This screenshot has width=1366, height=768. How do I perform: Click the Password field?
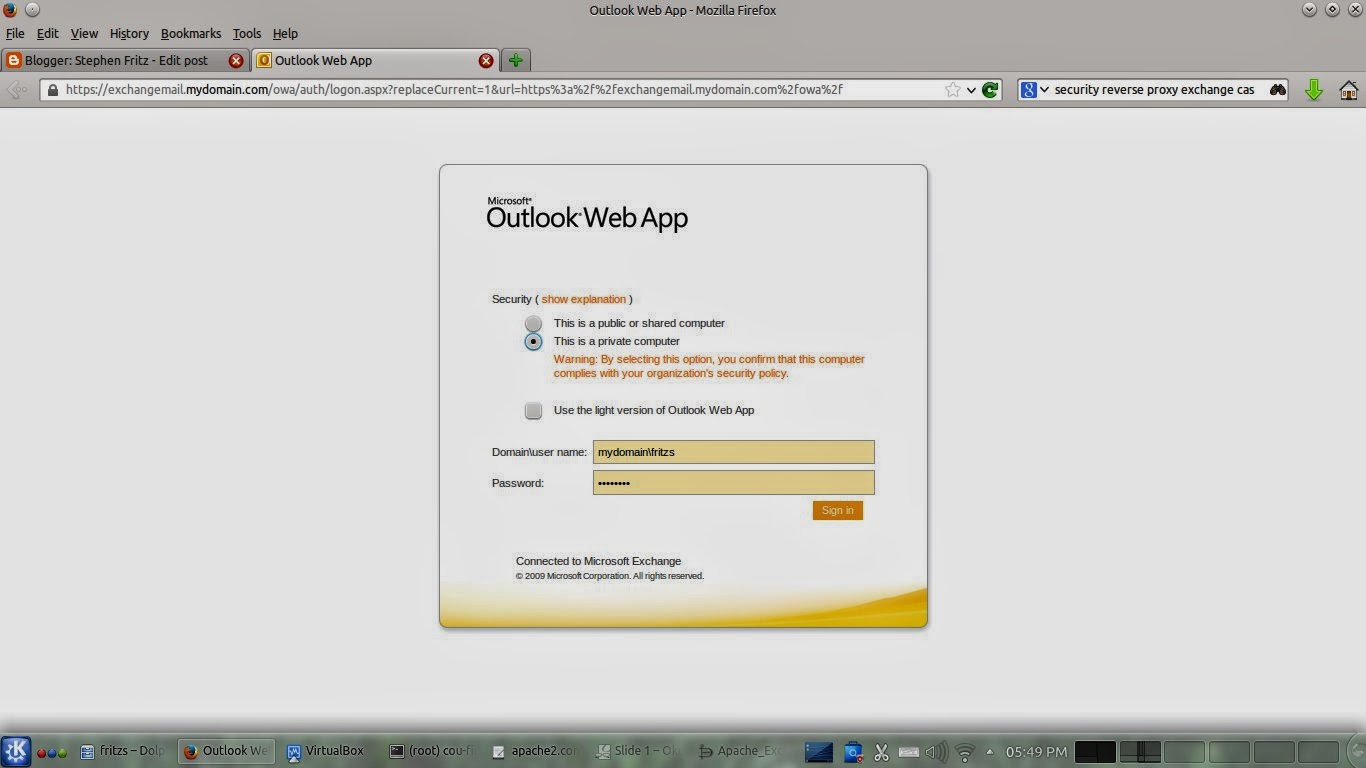(x=734, y=483)
